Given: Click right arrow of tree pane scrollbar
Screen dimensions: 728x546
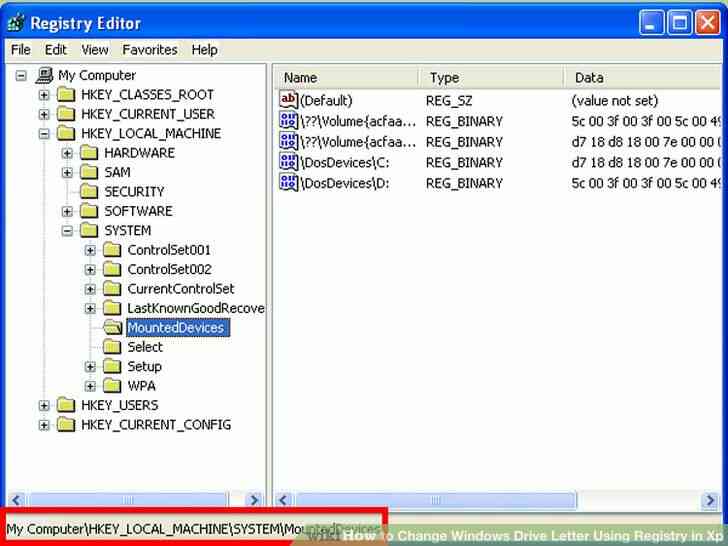Looking at the screenshot, I should tap(254, 500).
